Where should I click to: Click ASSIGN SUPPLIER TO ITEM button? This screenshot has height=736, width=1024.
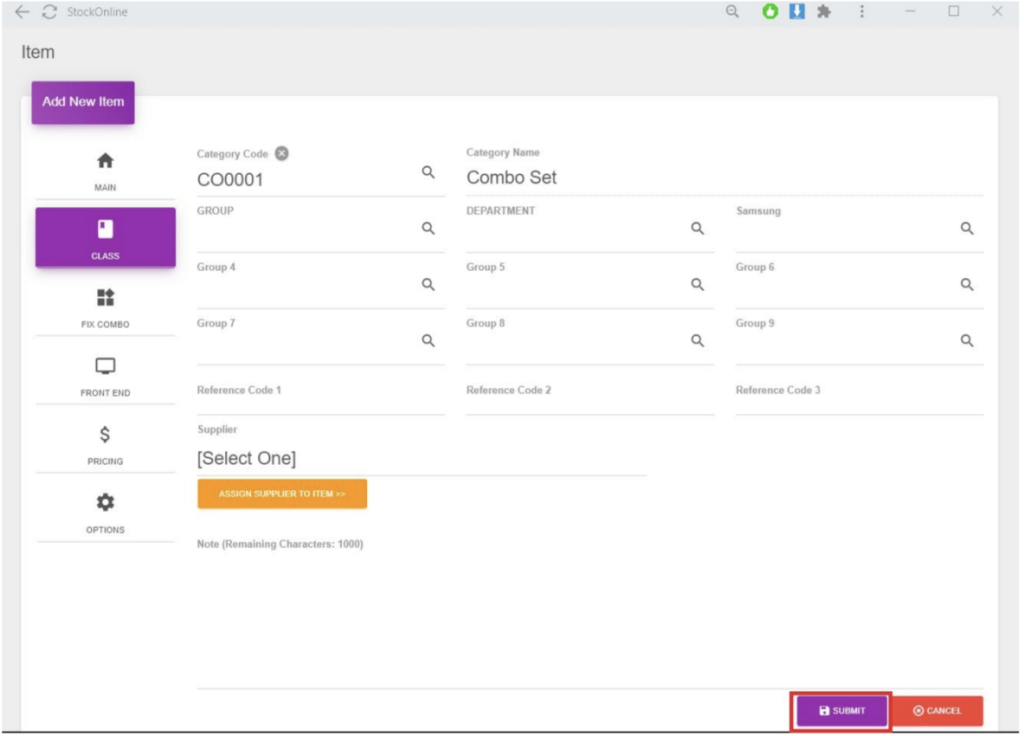(282, 494)
